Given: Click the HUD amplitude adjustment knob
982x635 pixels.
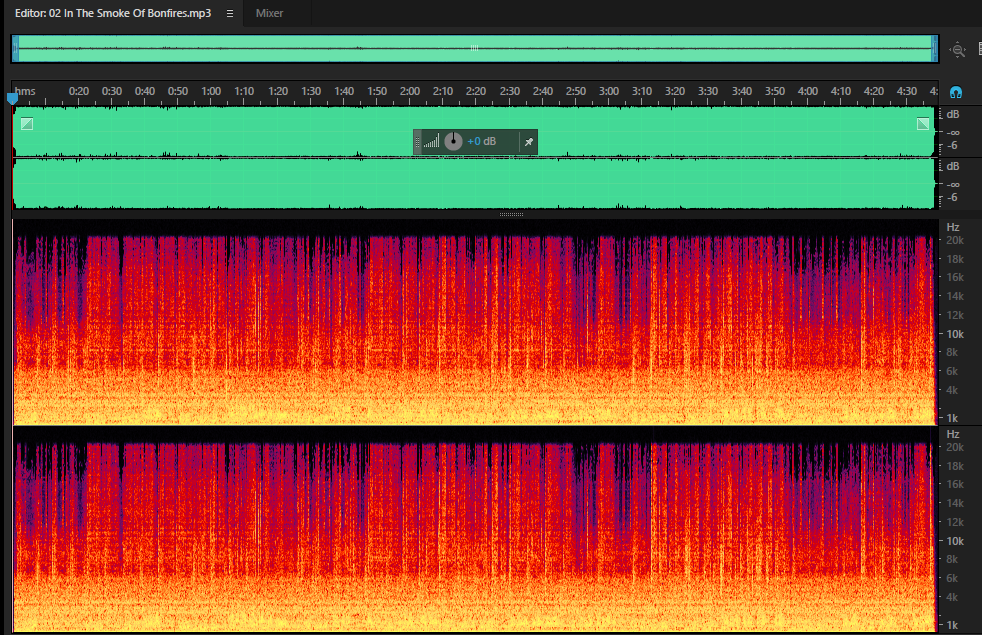Looking at the screenshot, I should pos(453,142).
